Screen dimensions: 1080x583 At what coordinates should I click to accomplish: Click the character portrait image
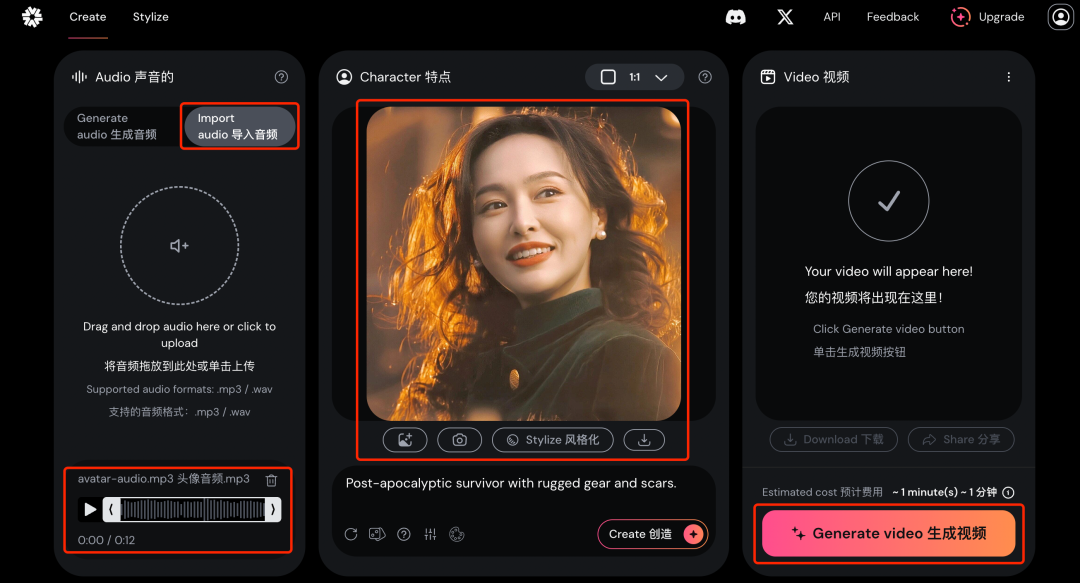tap(523, 263)
